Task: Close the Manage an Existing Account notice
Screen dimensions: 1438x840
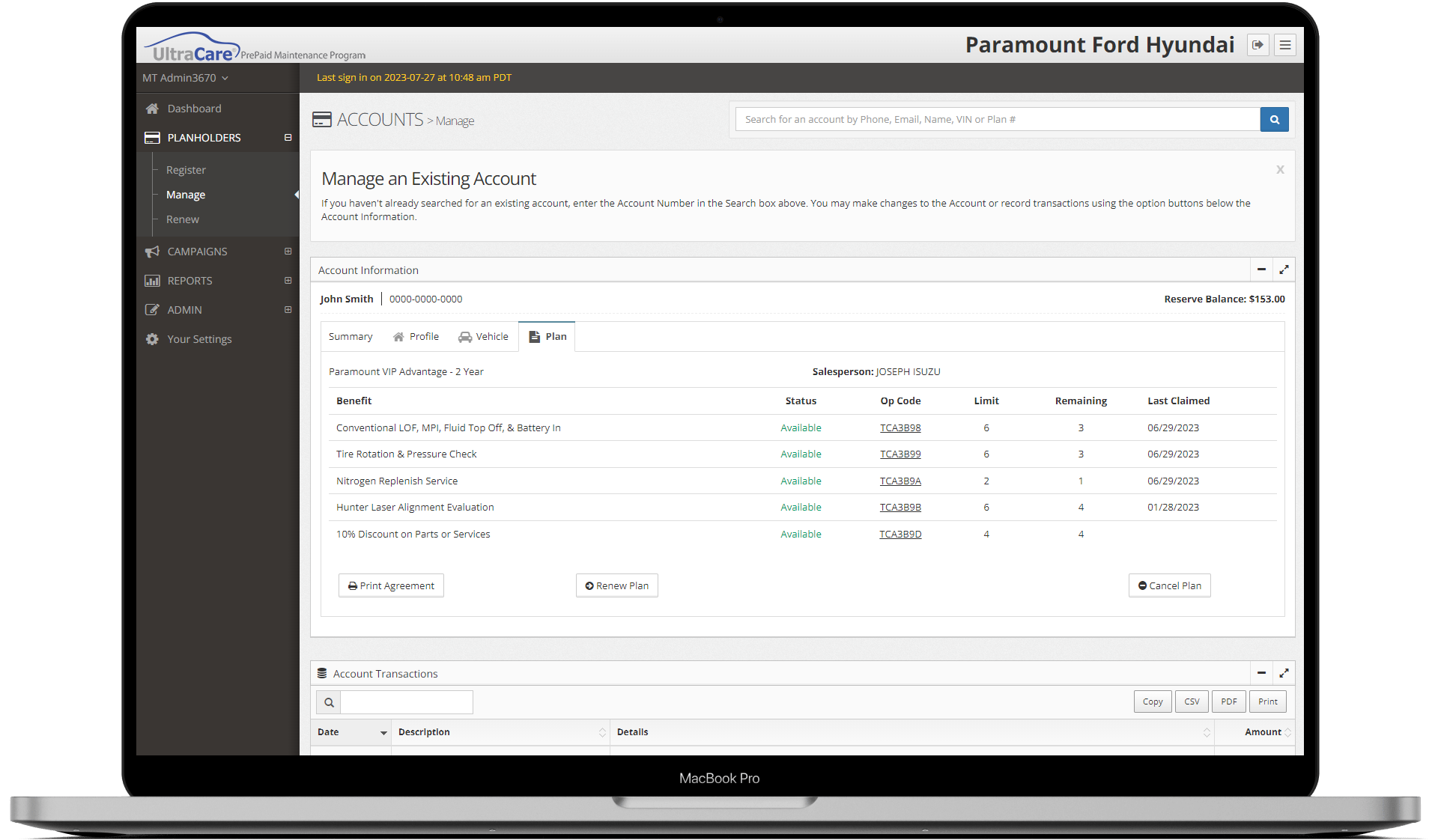Action: [1280, 170]
